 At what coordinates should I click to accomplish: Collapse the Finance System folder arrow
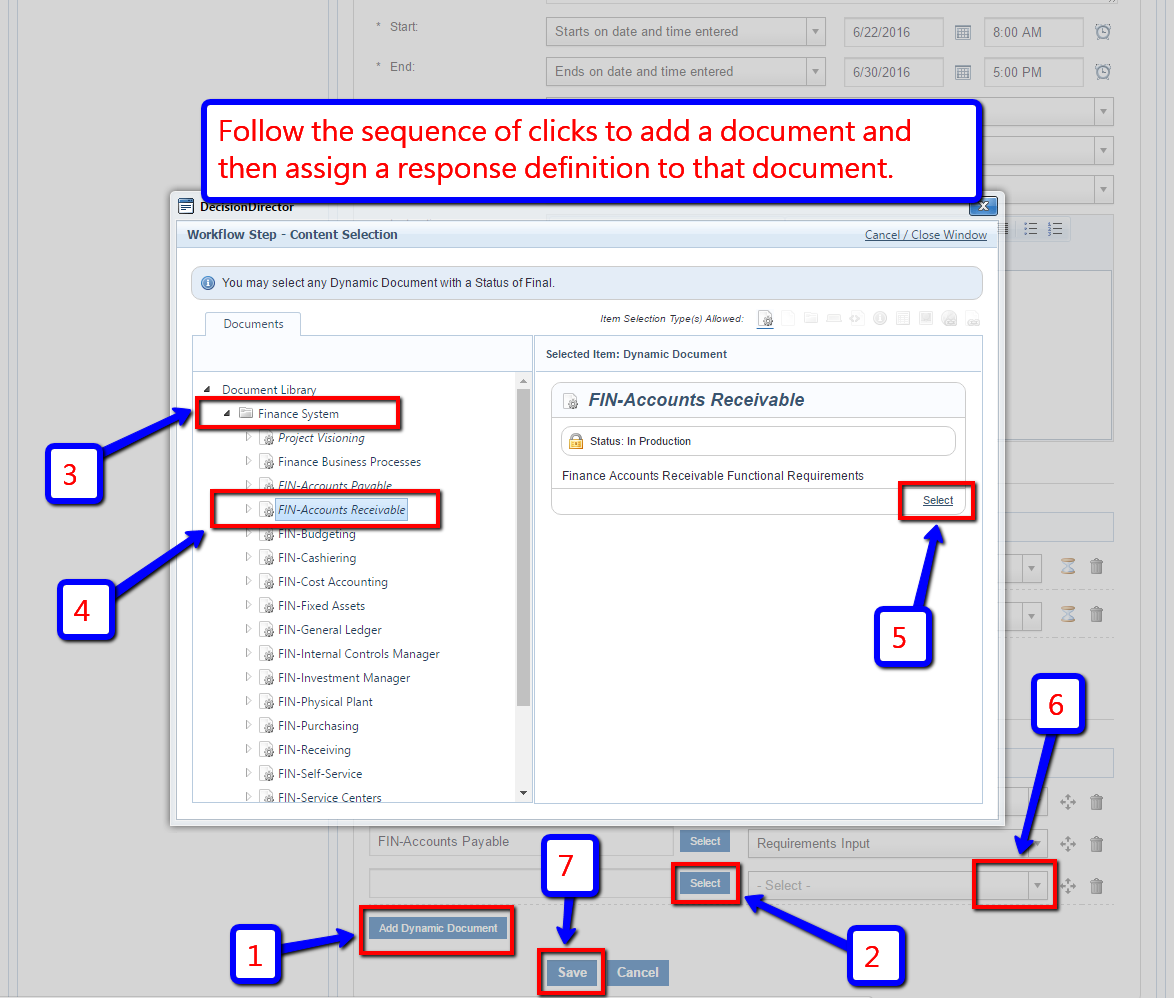click(227, 413)
